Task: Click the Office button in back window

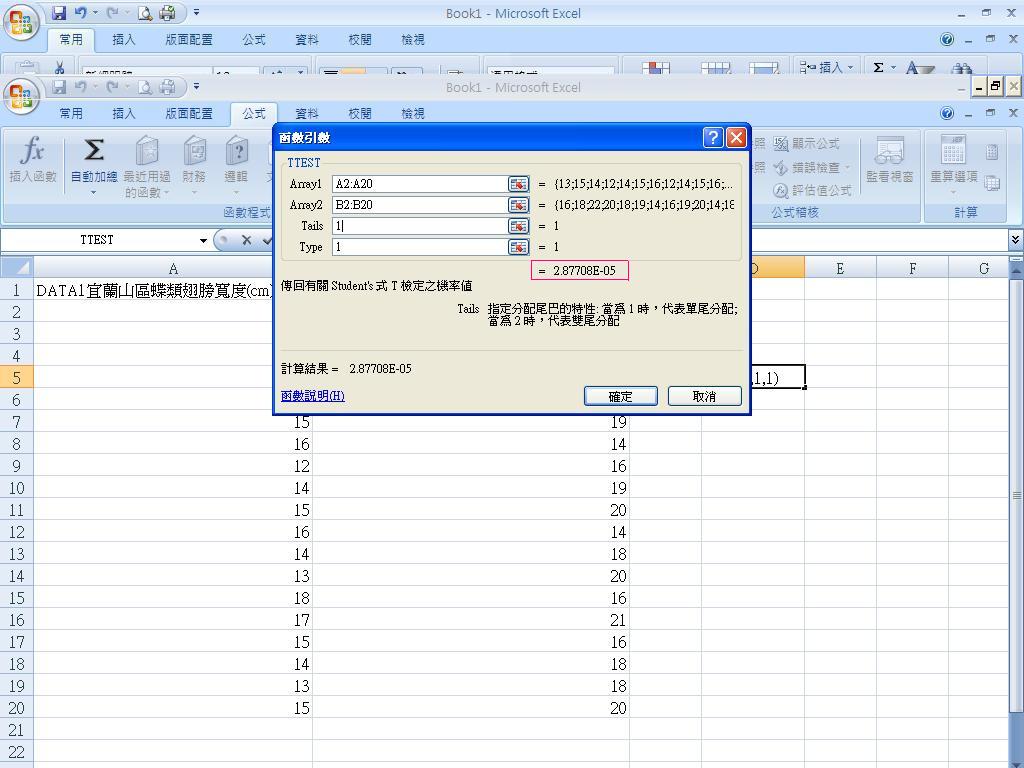Action: 22,23
